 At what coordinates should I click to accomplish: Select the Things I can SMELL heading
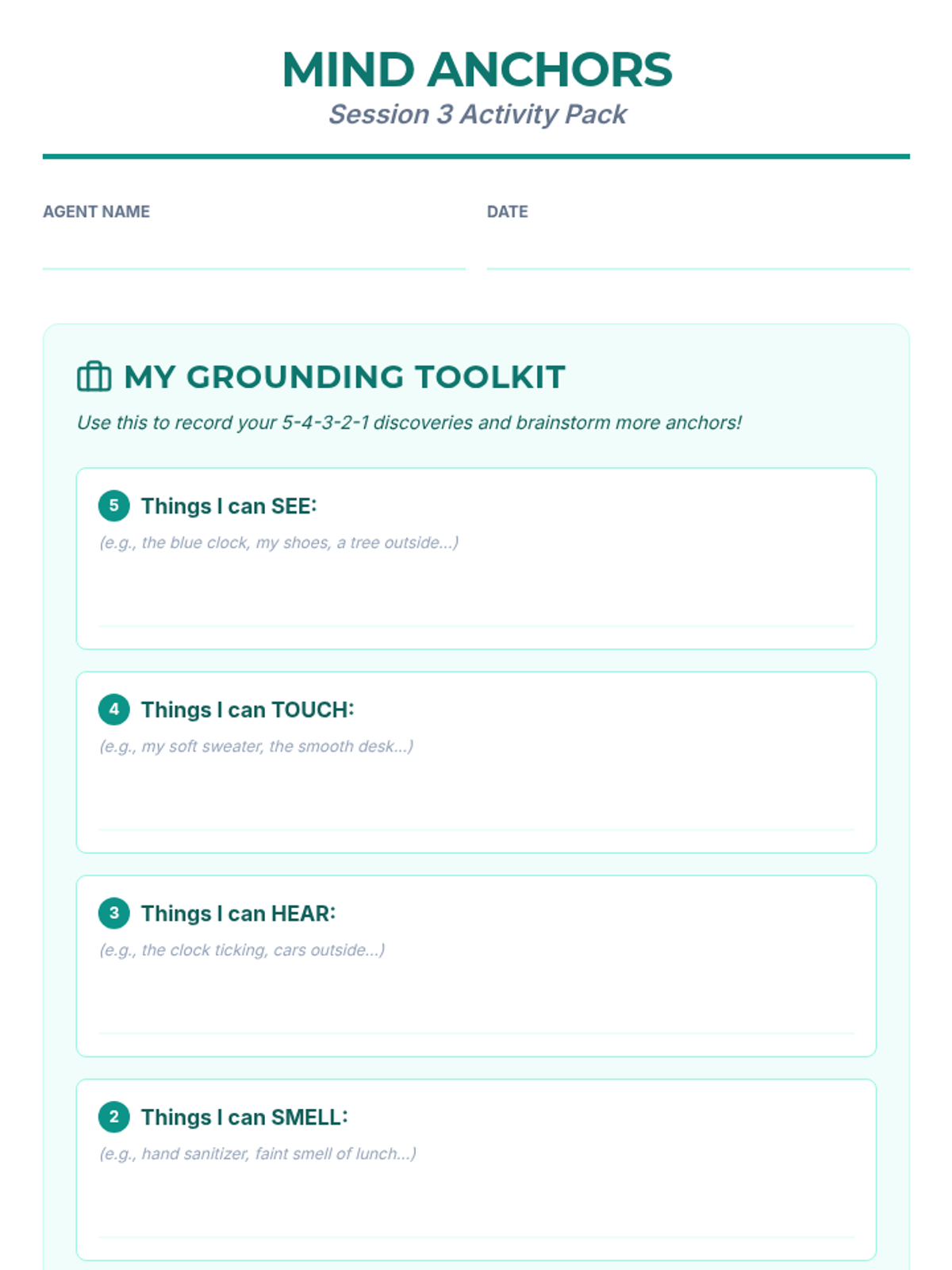pyautogui.click(x=244, y=1118)
